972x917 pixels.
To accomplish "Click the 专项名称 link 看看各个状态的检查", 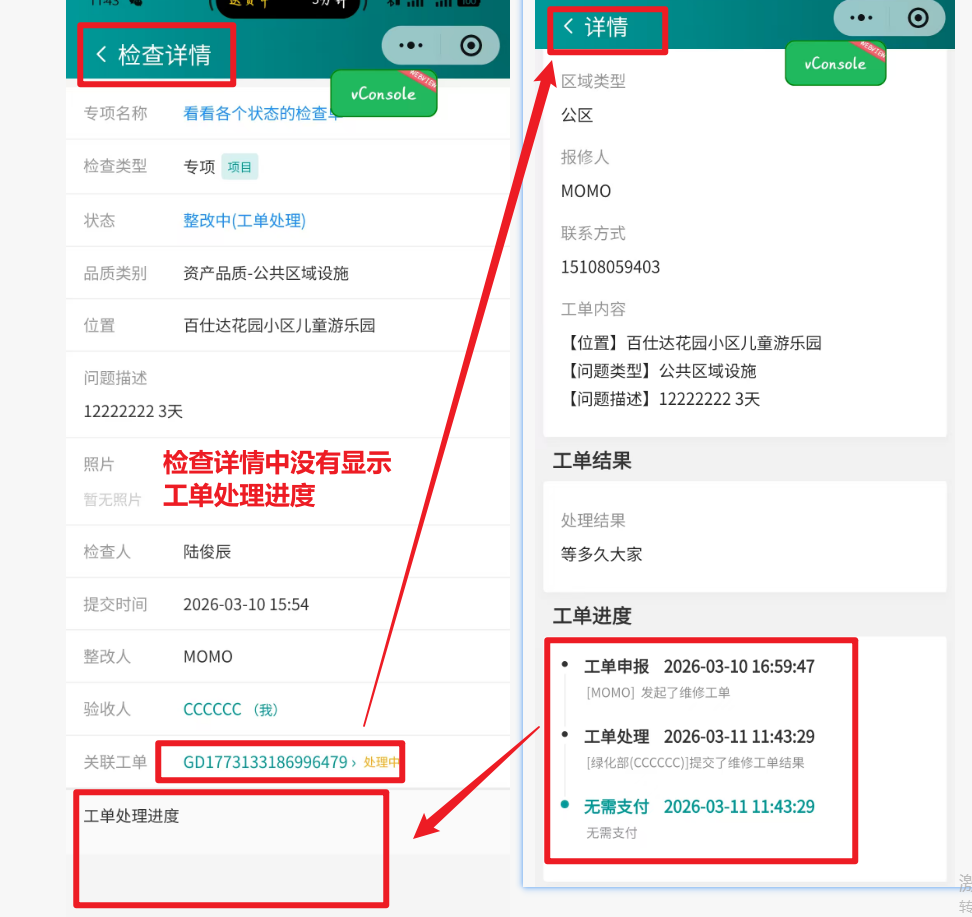I will point(260,114).
